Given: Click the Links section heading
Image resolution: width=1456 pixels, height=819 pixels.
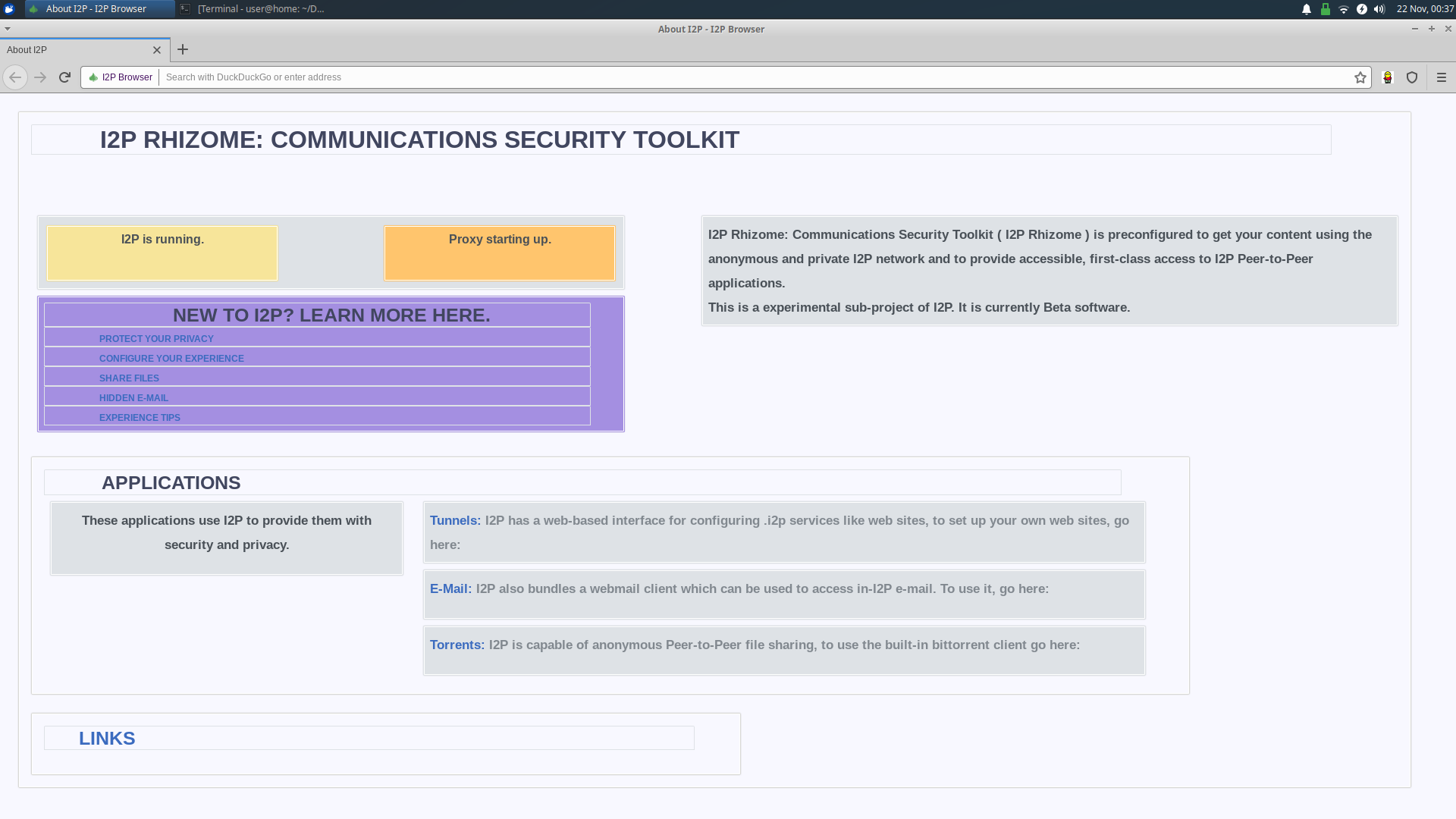Looking at the screenshot, I should 107,739.
